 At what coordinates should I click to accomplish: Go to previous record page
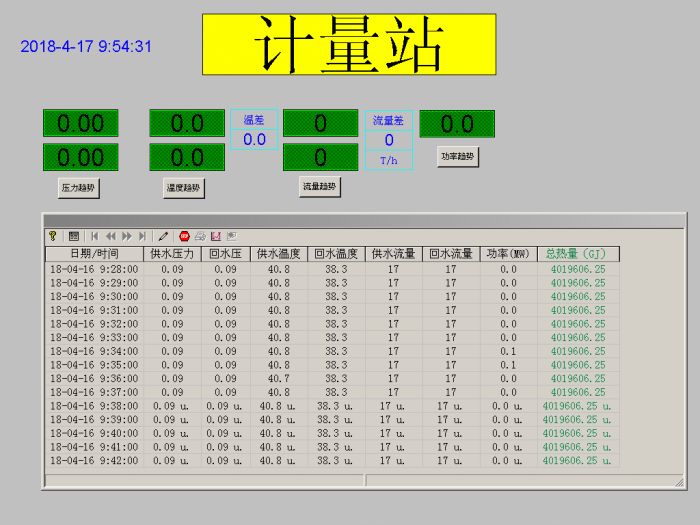pos(111,236)
